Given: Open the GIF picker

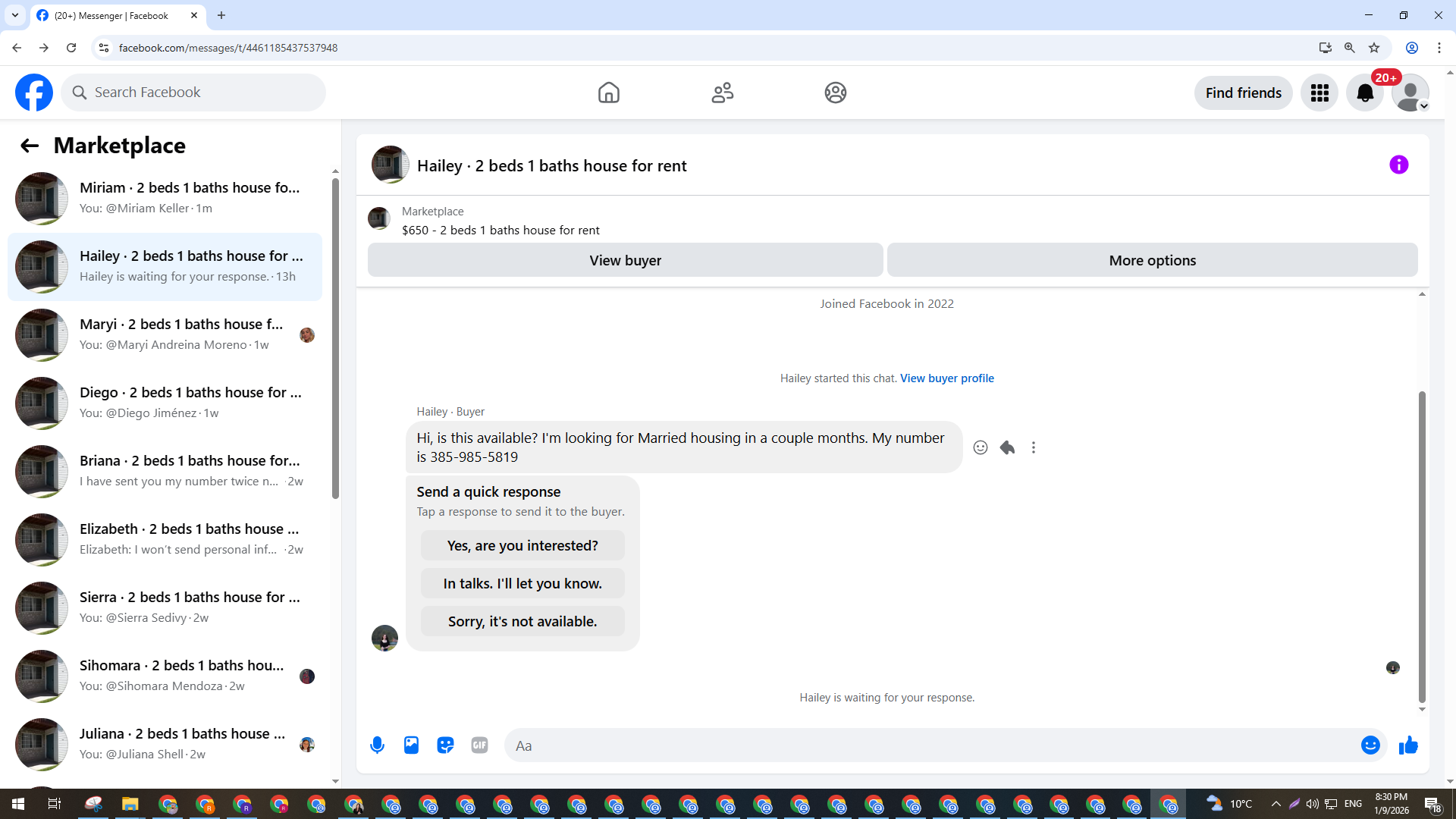Looking at the screenshot, I should coord(479,745).
